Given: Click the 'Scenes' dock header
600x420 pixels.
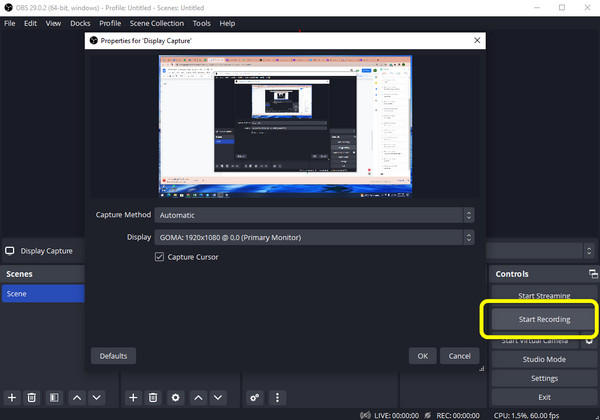Looking at the screenshot, I should [x=19, y=274].
